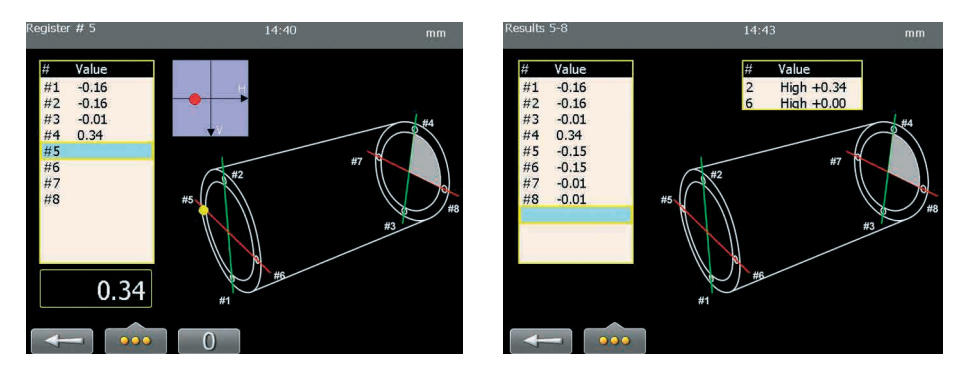Click the #8 measurement point on Results cylinder
This screenshot has width=953, height=369.
coord(923,189)
